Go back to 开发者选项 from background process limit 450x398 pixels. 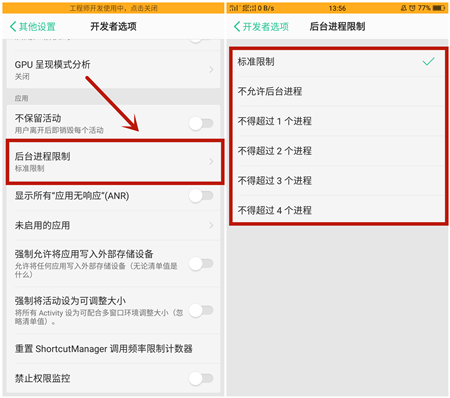coord(261,27)
